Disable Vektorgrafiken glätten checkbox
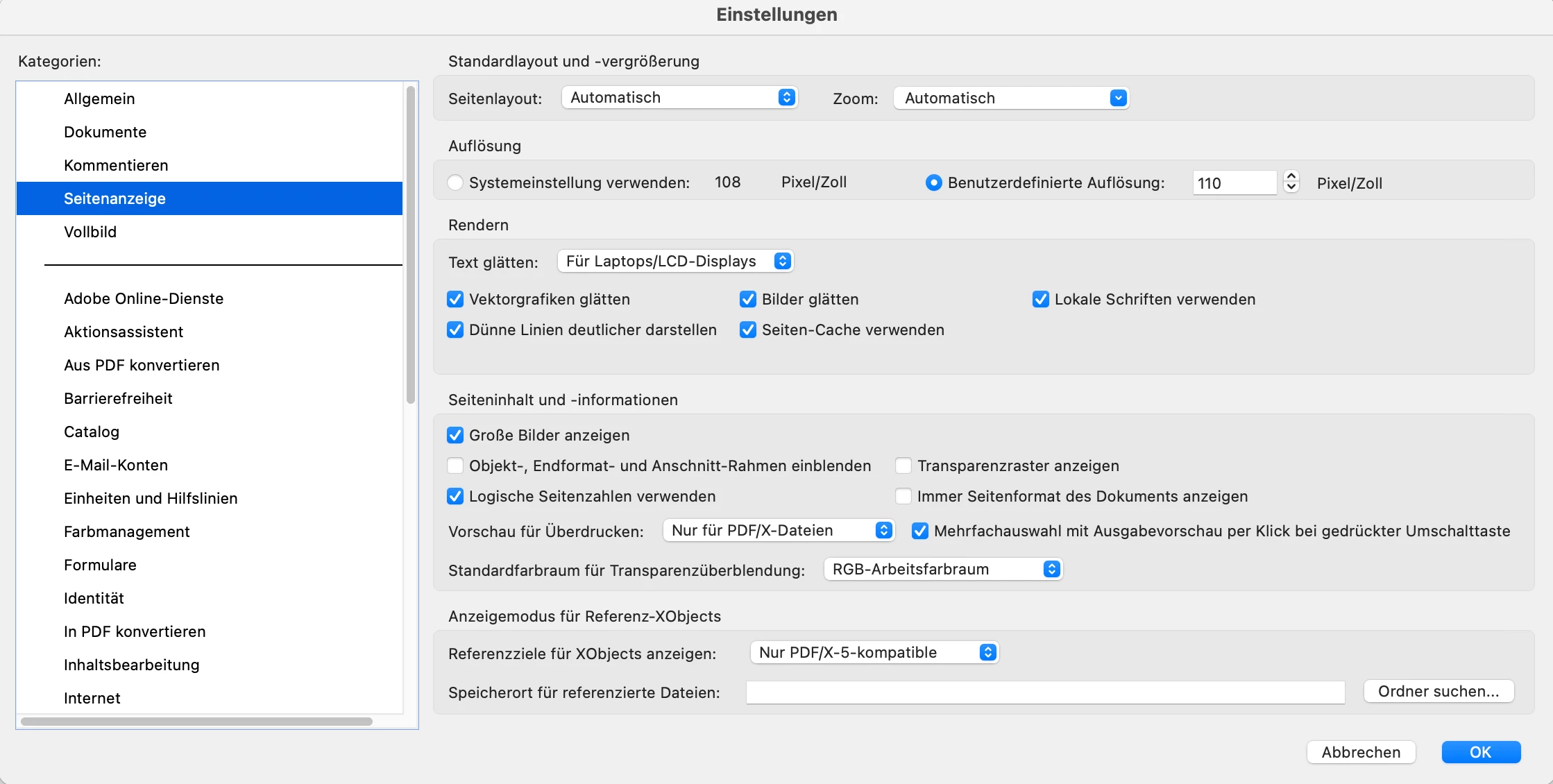The width and height of the screenshot is (1553, 784). (x=455, y=299)
